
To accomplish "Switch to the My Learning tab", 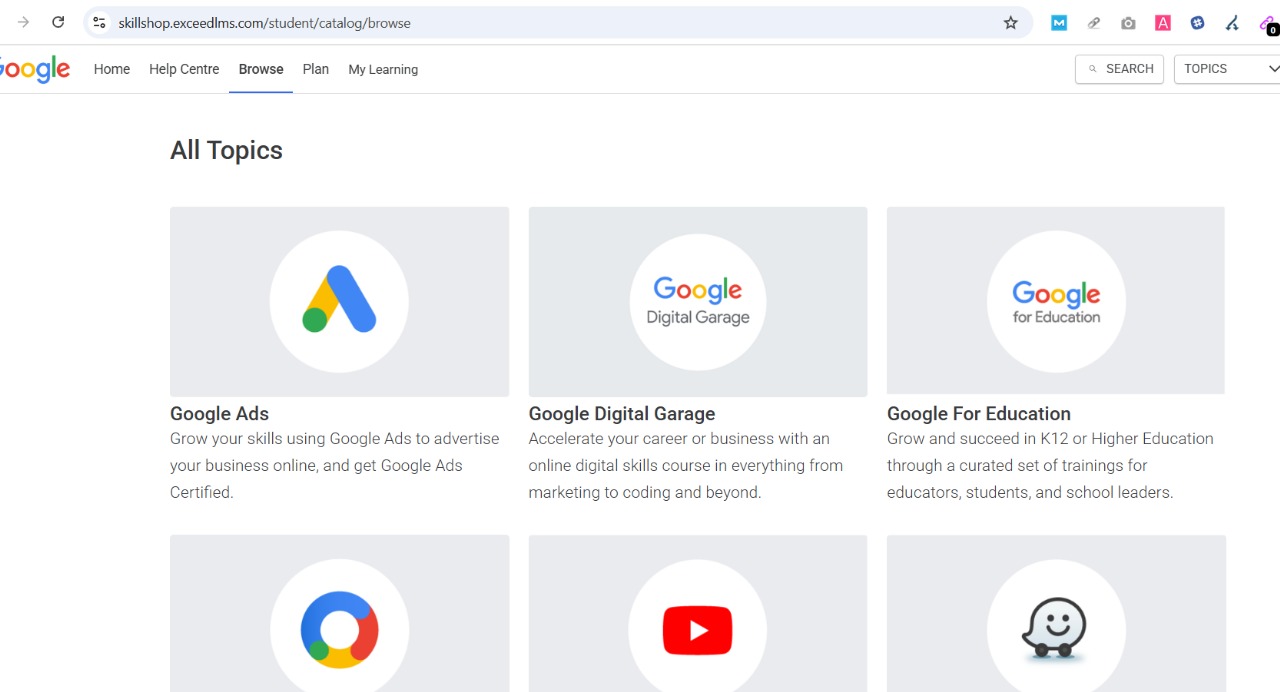I will pos(383,69).
